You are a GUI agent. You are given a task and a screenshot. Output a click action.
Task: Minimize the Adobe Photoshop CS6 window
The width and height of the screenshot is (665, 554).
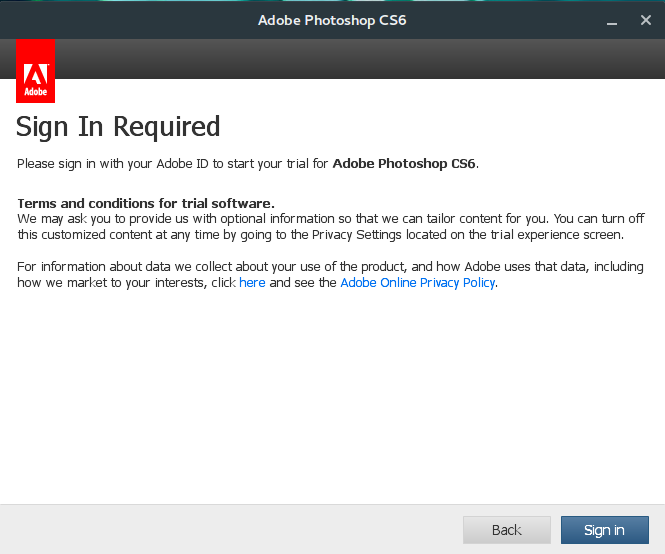click(609, 19)
